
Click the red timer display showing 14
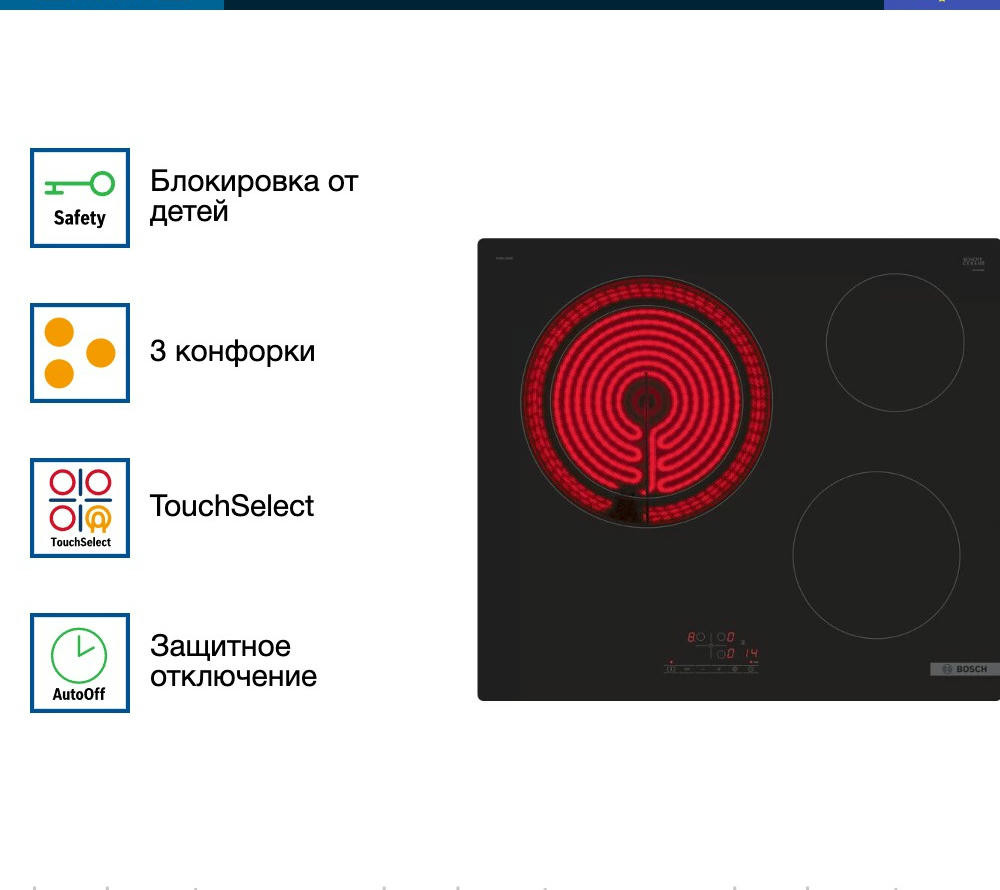pyautogui.click(x=749, y=653)
